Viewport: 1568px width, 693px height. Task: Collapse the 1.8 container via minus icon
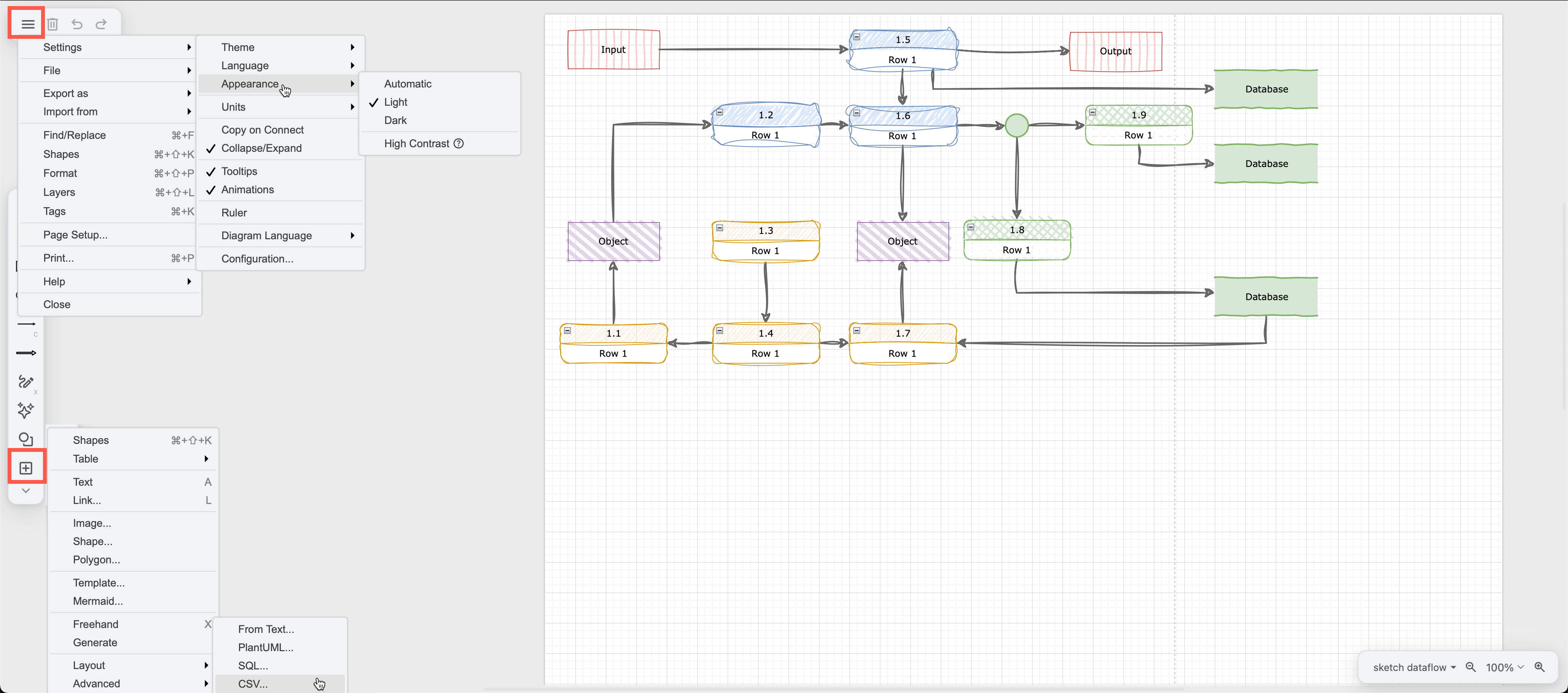coord(971,227)
